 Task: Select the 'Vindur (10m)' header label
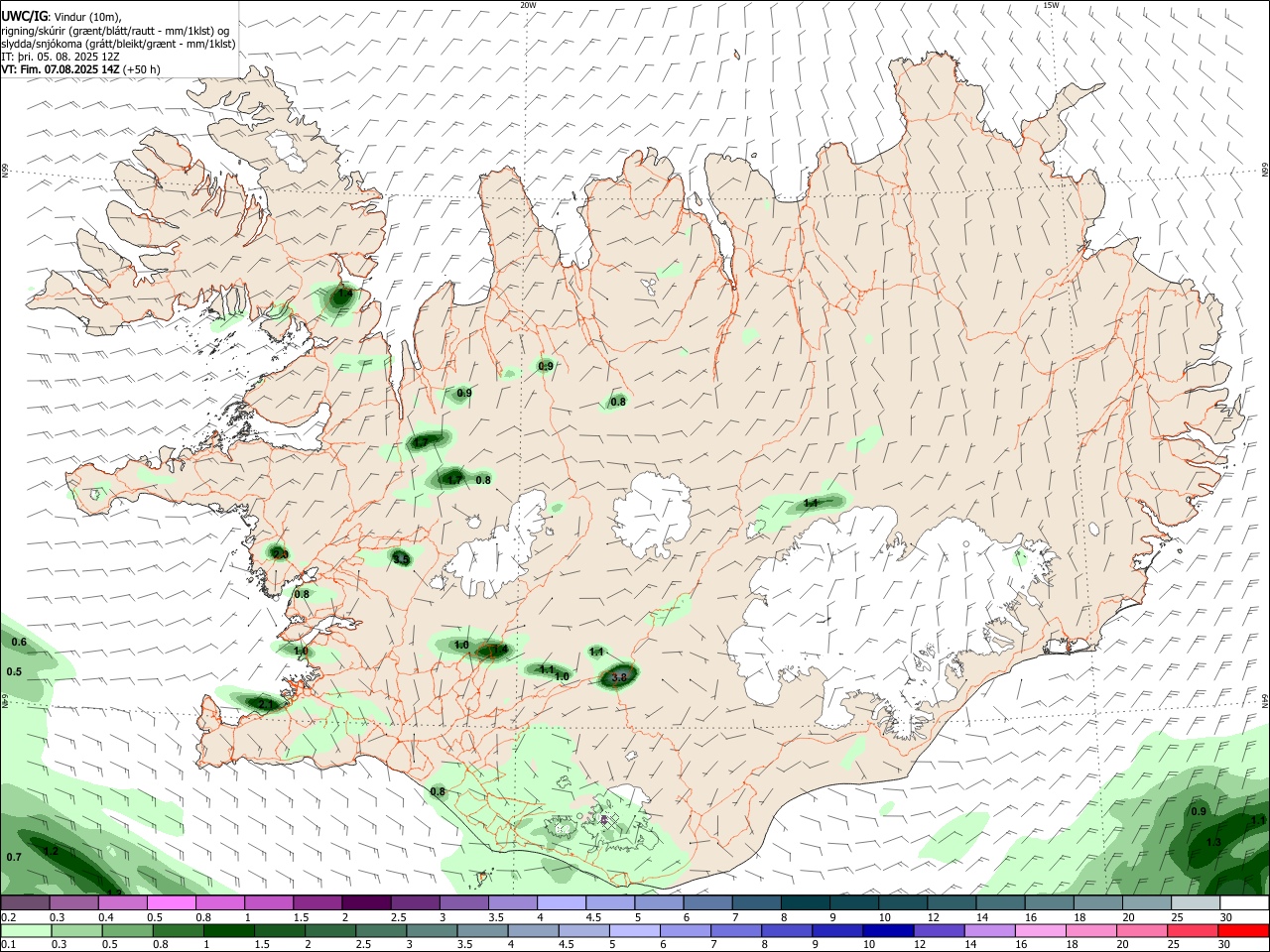coord(86,17)
